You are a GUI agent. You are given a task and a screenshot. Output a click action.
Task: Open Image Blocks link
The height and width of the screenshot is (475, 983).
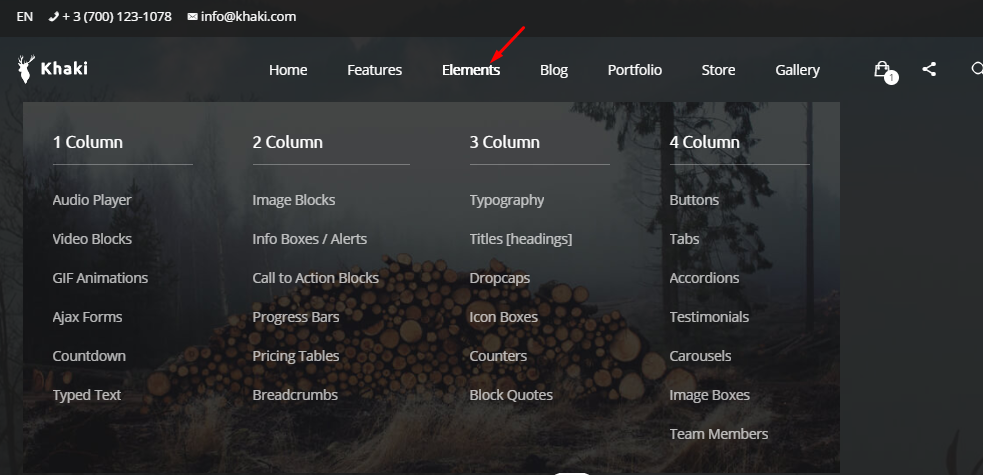293,201
